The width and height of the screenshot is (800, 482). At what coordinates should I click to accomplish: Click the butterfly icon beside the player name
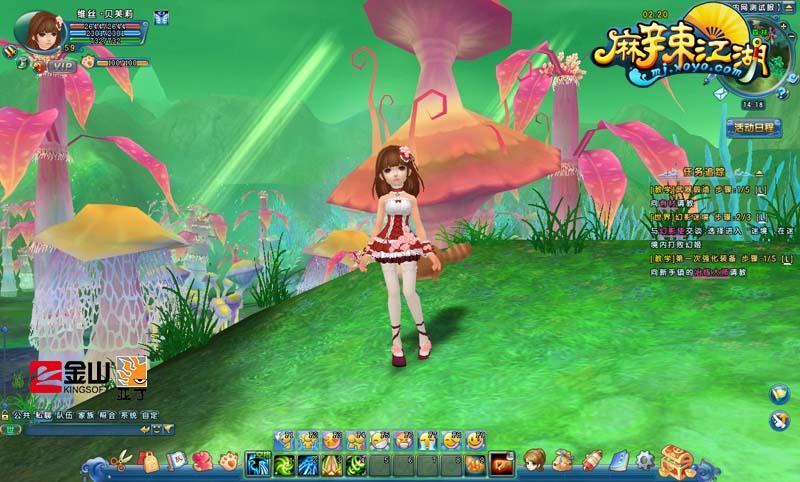(161, 18)
